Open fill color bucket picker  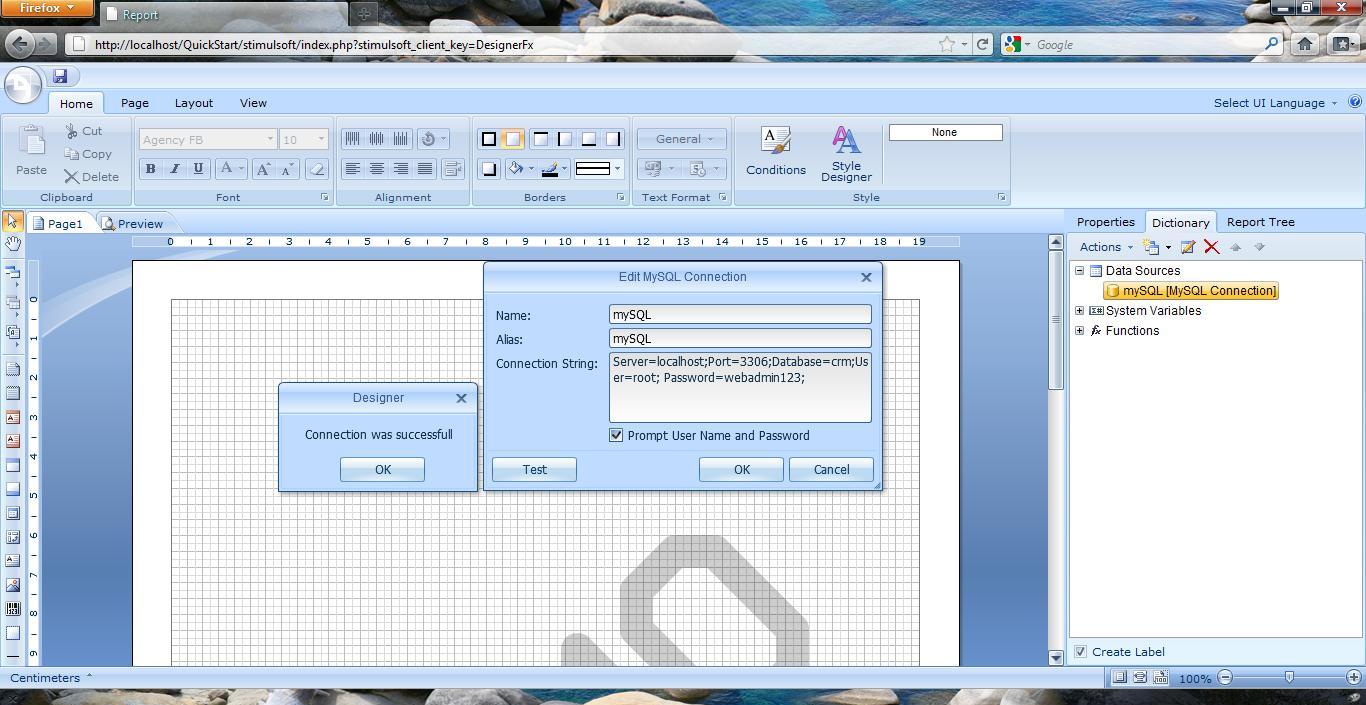point(520,169)
